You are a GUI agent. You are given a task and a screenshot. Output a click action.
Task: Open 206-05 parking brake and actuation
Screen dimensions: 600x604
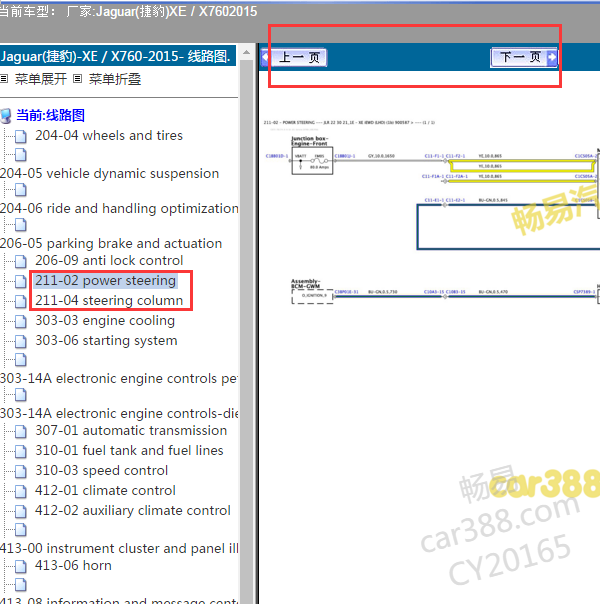(111, 243)
